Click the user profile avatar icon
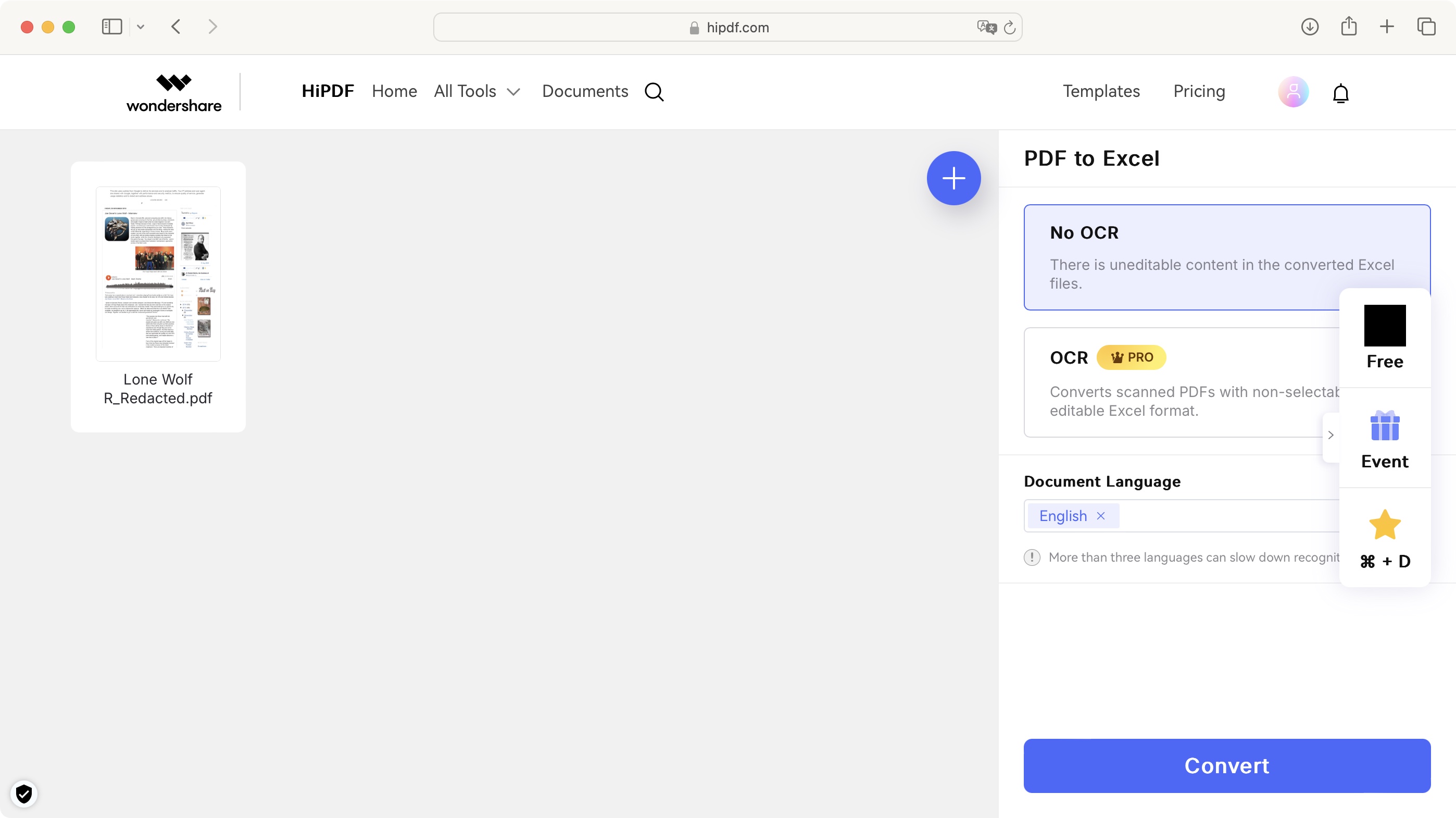Image resolution: width=1456 pixels, height=818 pixels. click(1293, 91)
